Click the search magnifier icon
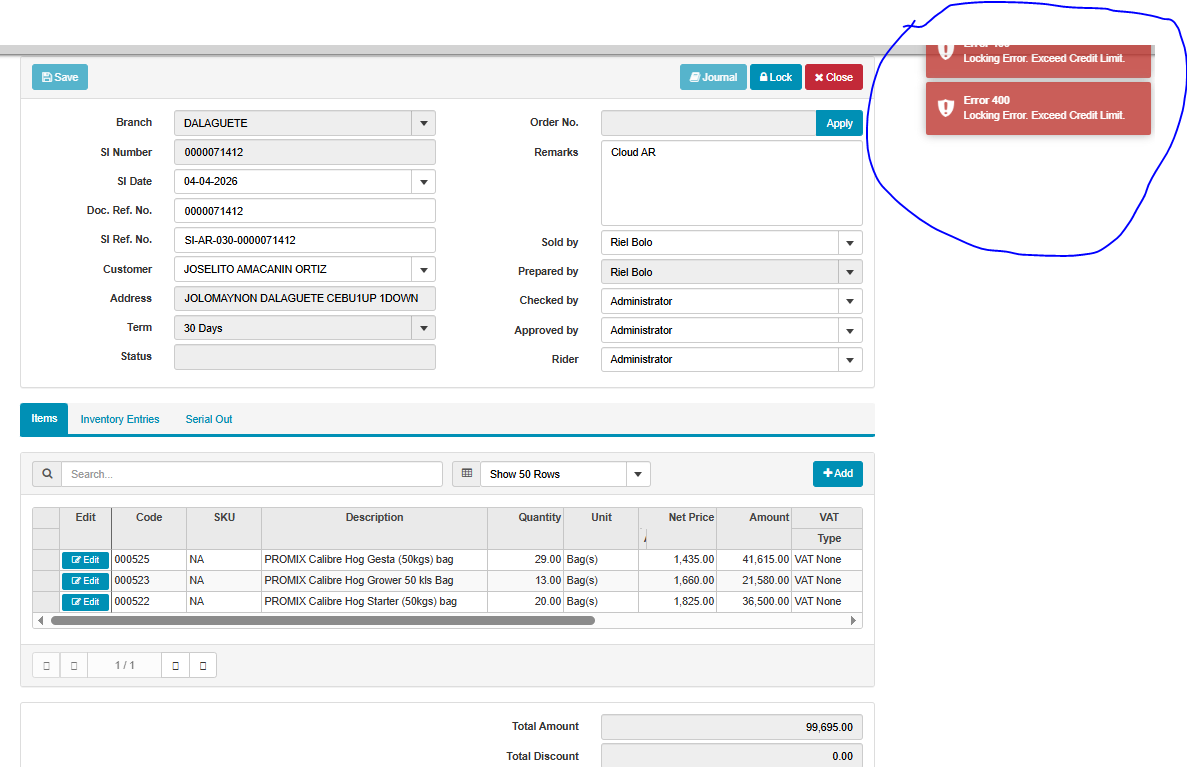 (46, 474)
